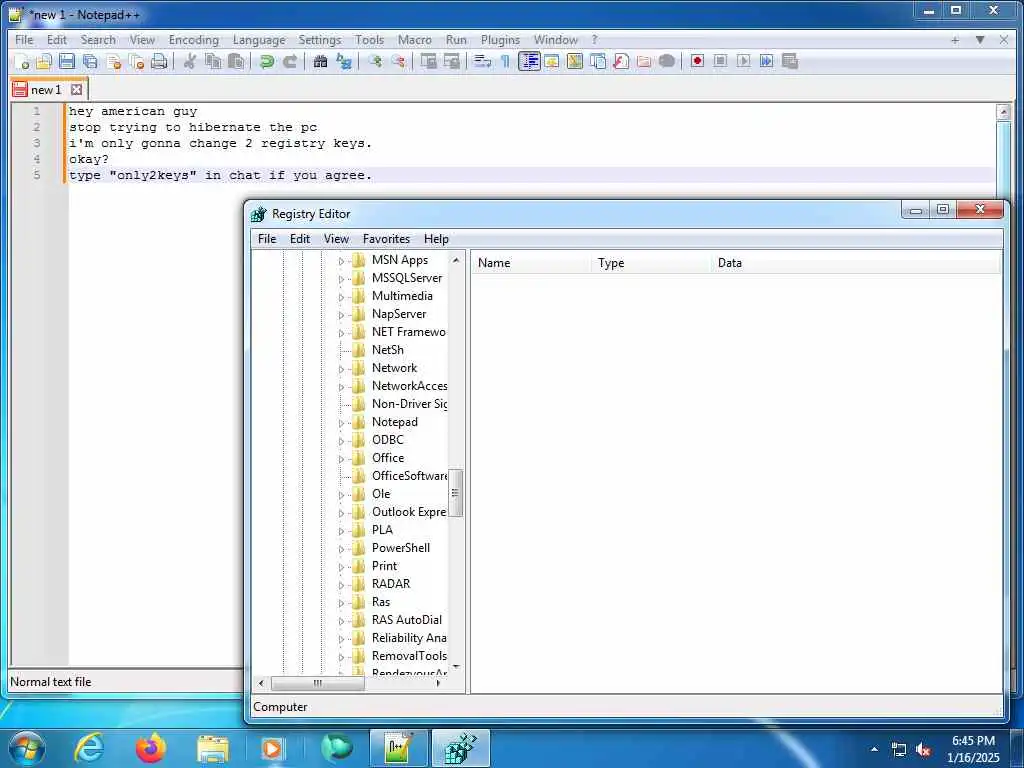Click the Playback macro icon
Screen dimensions: 1024x768
click(x=743, y=61)
